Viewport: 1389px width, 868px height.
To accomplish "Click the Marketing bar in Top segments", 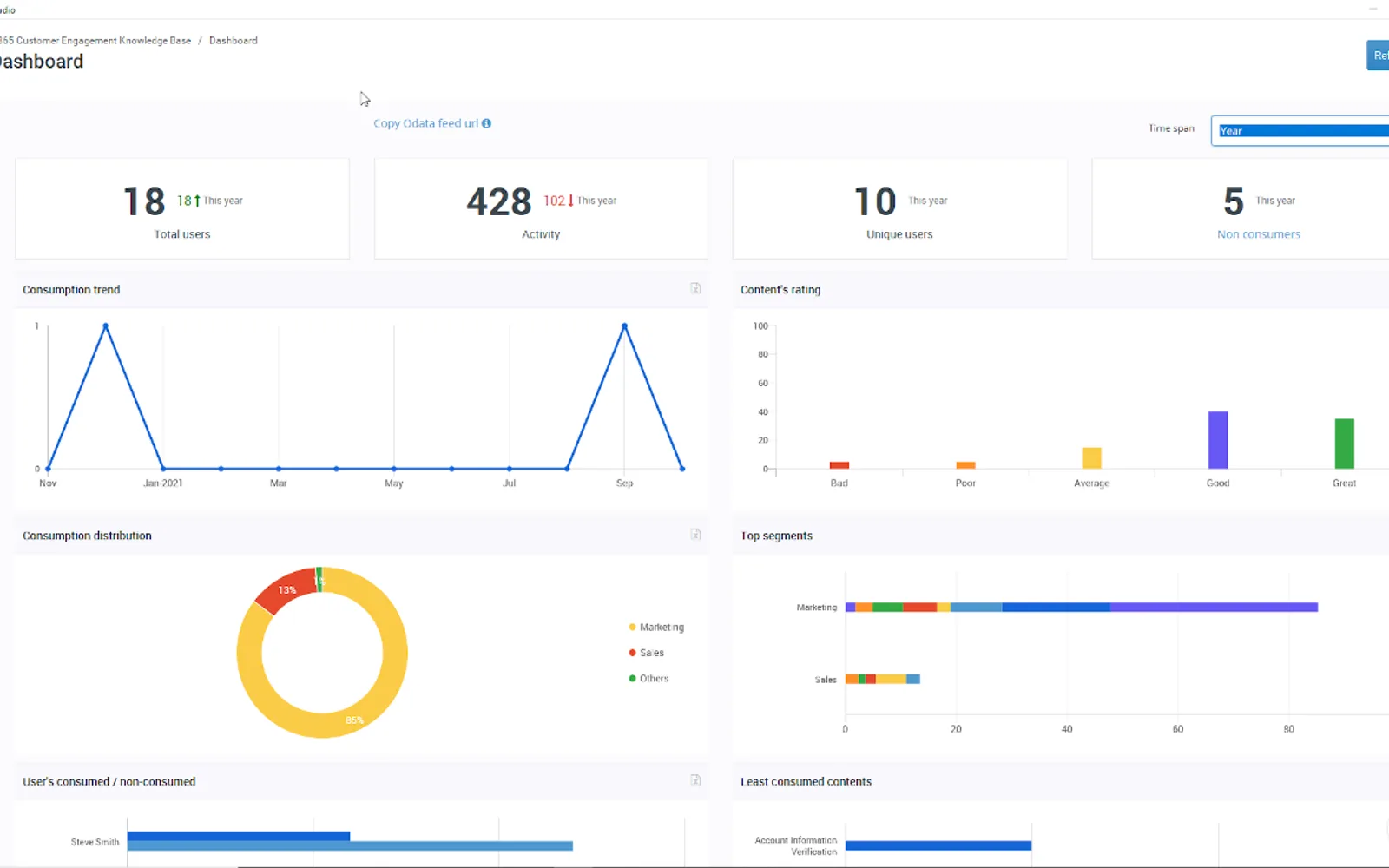I will tap(1082, 607).
